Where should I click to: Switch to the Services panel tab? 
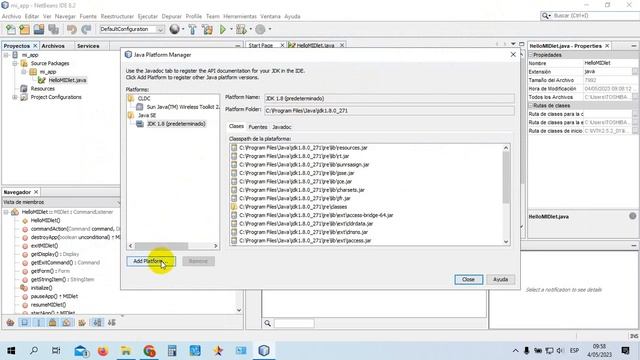tap(88, 46)
